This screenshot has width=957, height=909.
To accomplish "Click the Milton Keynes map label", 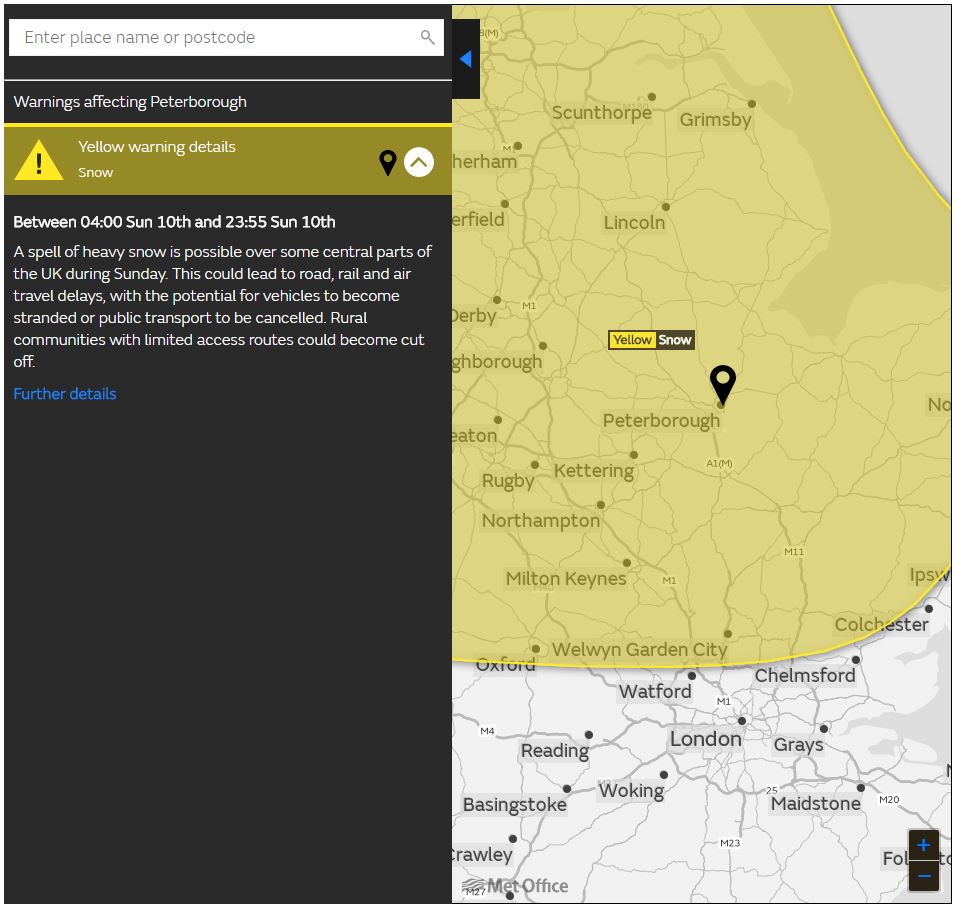I will [566, 578].
